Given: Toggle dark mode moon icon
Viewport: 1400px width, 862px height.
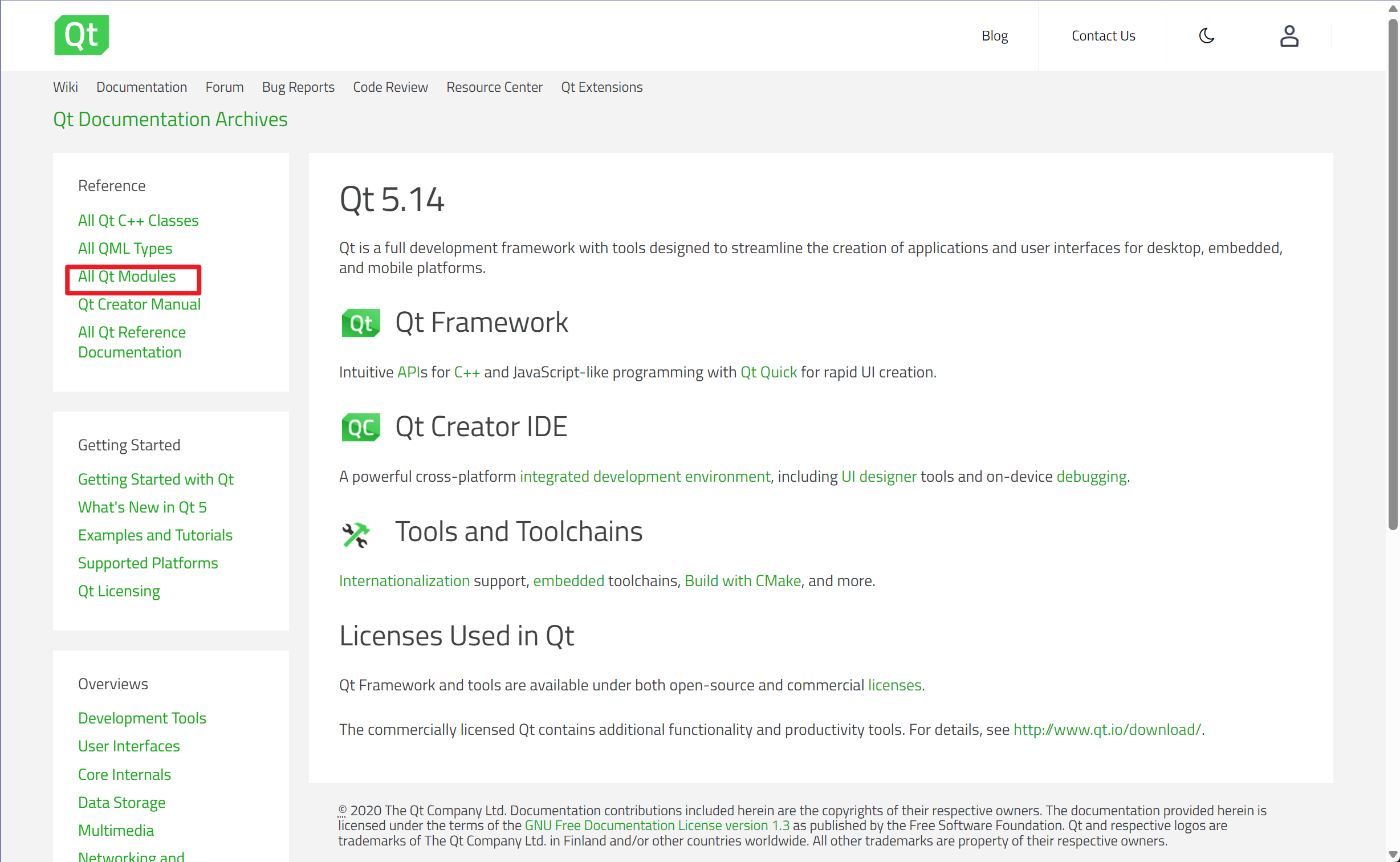Looking at the screenshot, I should 1206,36.
